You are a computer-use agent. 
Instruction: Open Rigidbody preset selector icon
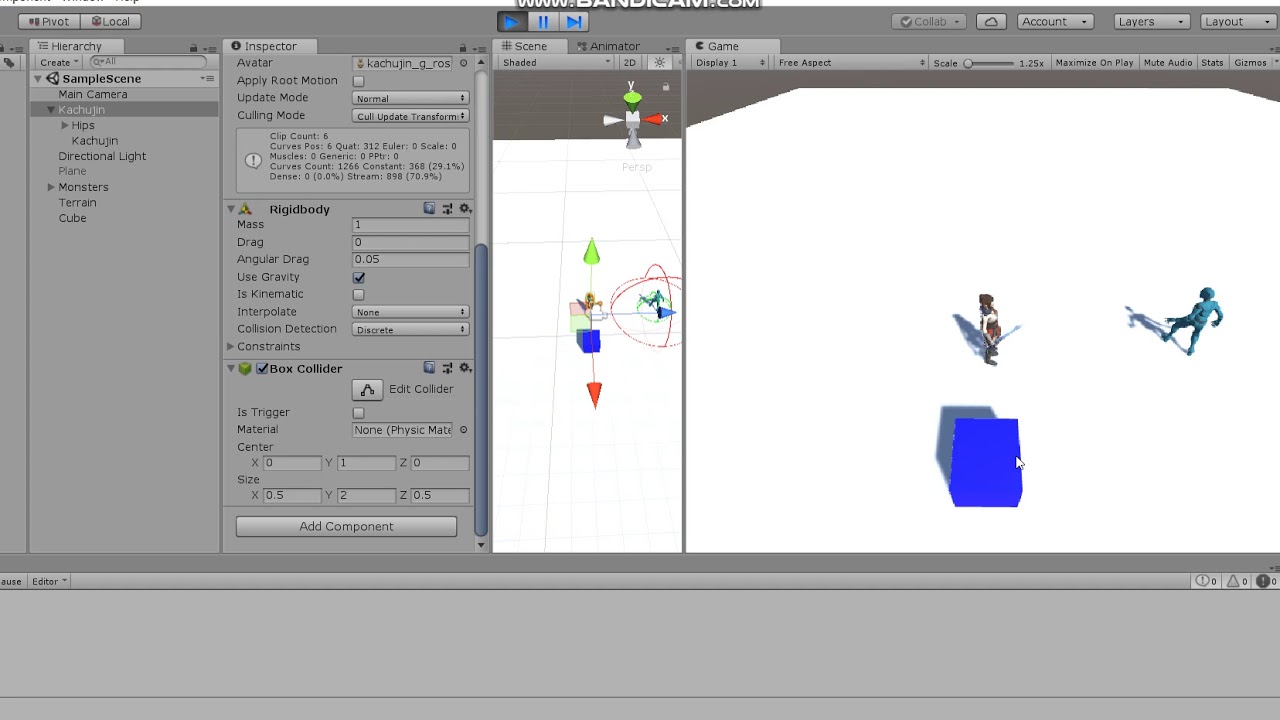click(x=447, y=209)
